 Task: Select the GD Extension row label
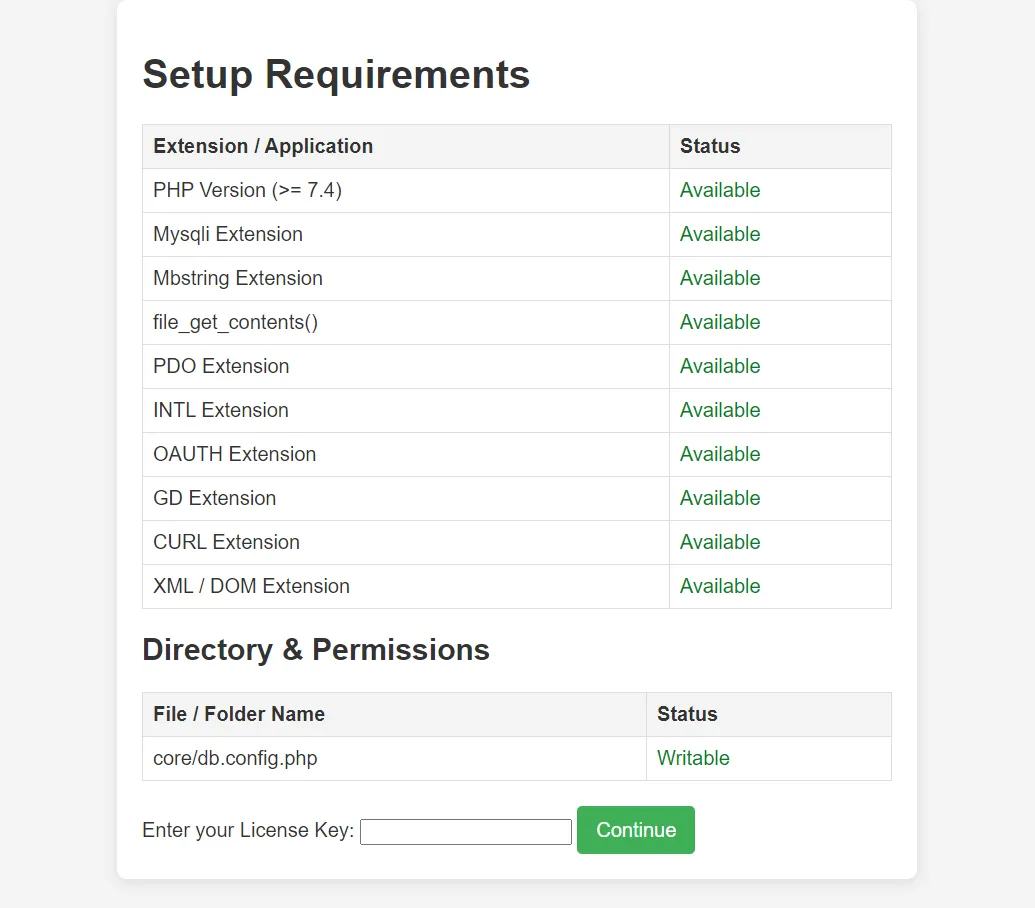tap(214, 498)
